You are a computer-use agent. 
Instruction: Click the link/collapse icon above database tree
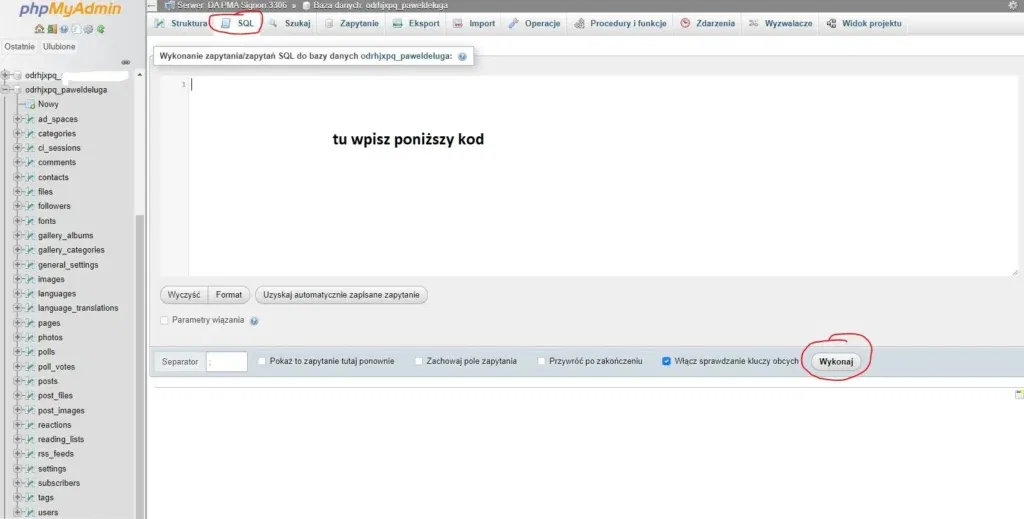click(125, 62)
